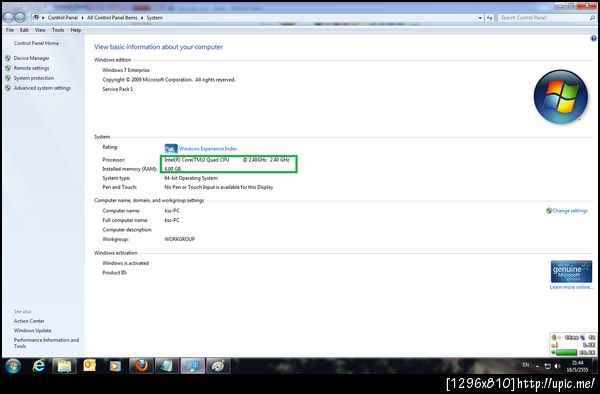Expand the arrow after All Control Panel Items
The image size is (600, 394).
point(142,18)
